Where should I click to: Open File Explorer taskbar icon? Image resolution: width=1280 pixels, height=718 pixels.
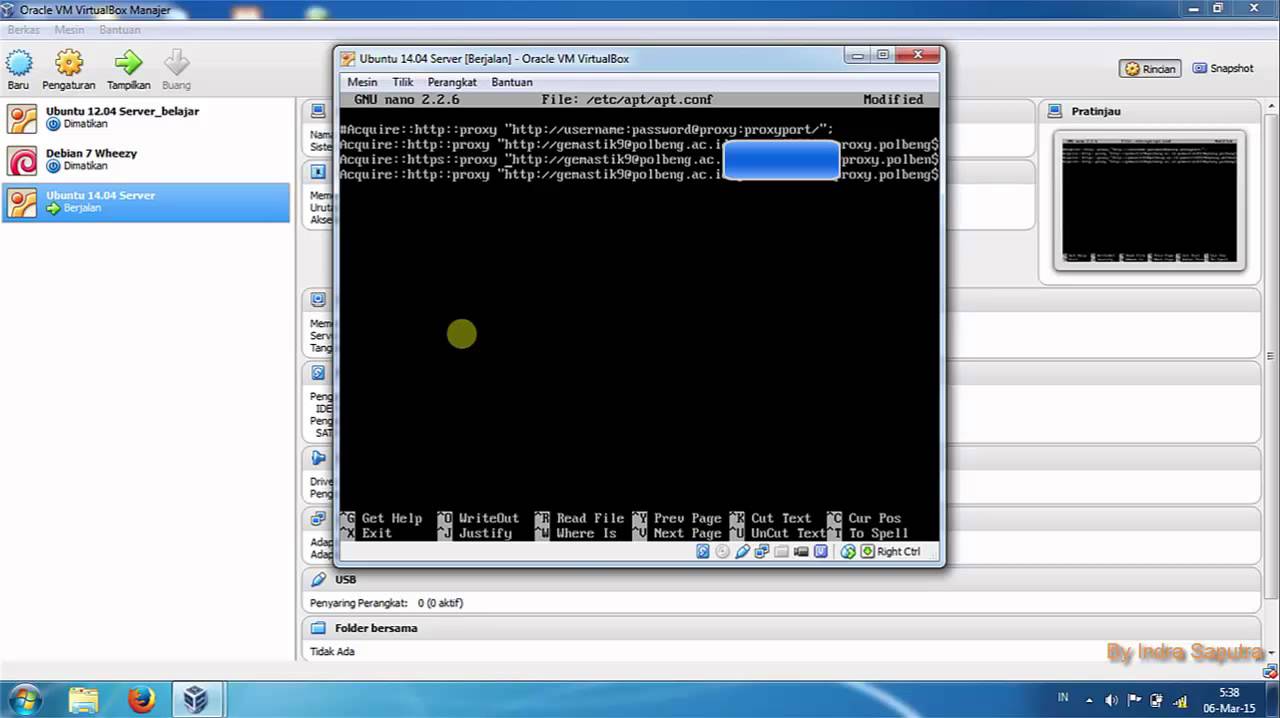(x=84, y=699)
